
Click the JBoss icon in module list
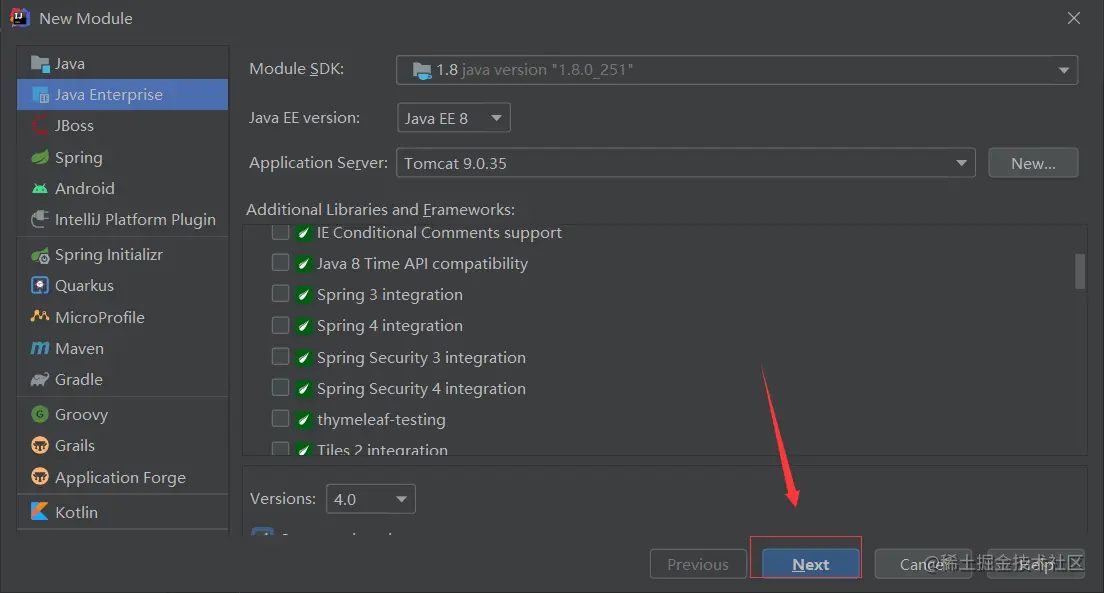pyautogui.click(x=40, y=125)
